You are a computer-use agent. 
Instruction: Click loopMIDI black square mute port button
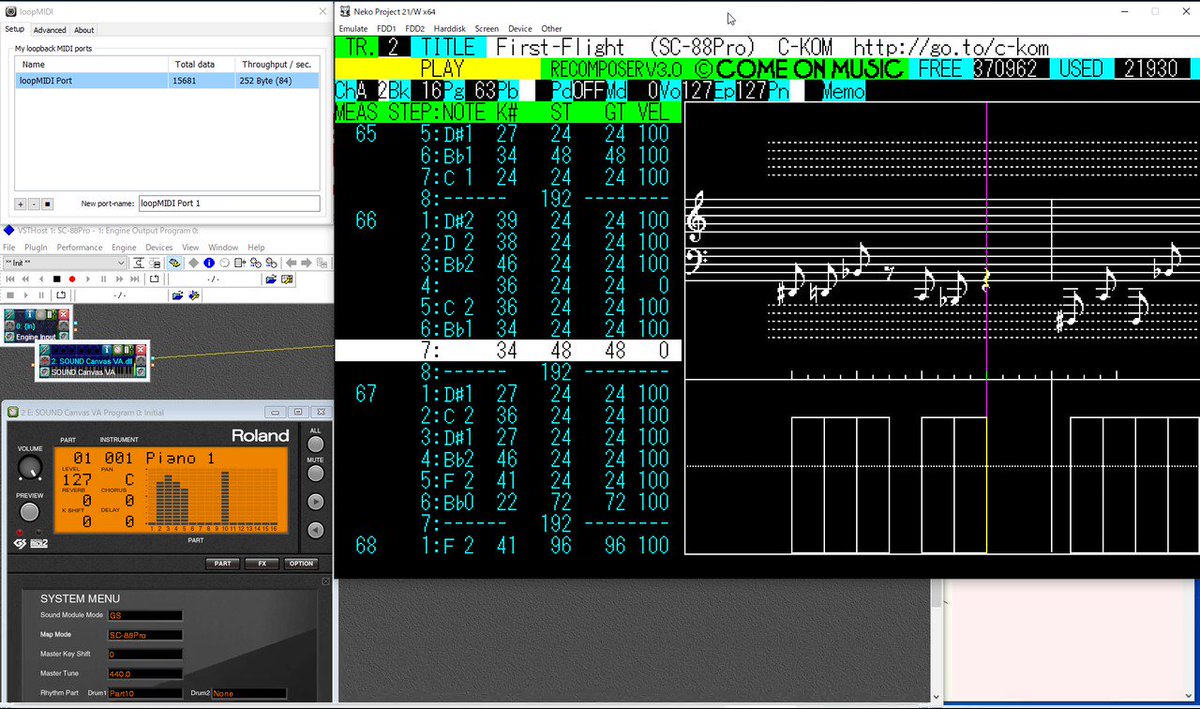point(46,204)
